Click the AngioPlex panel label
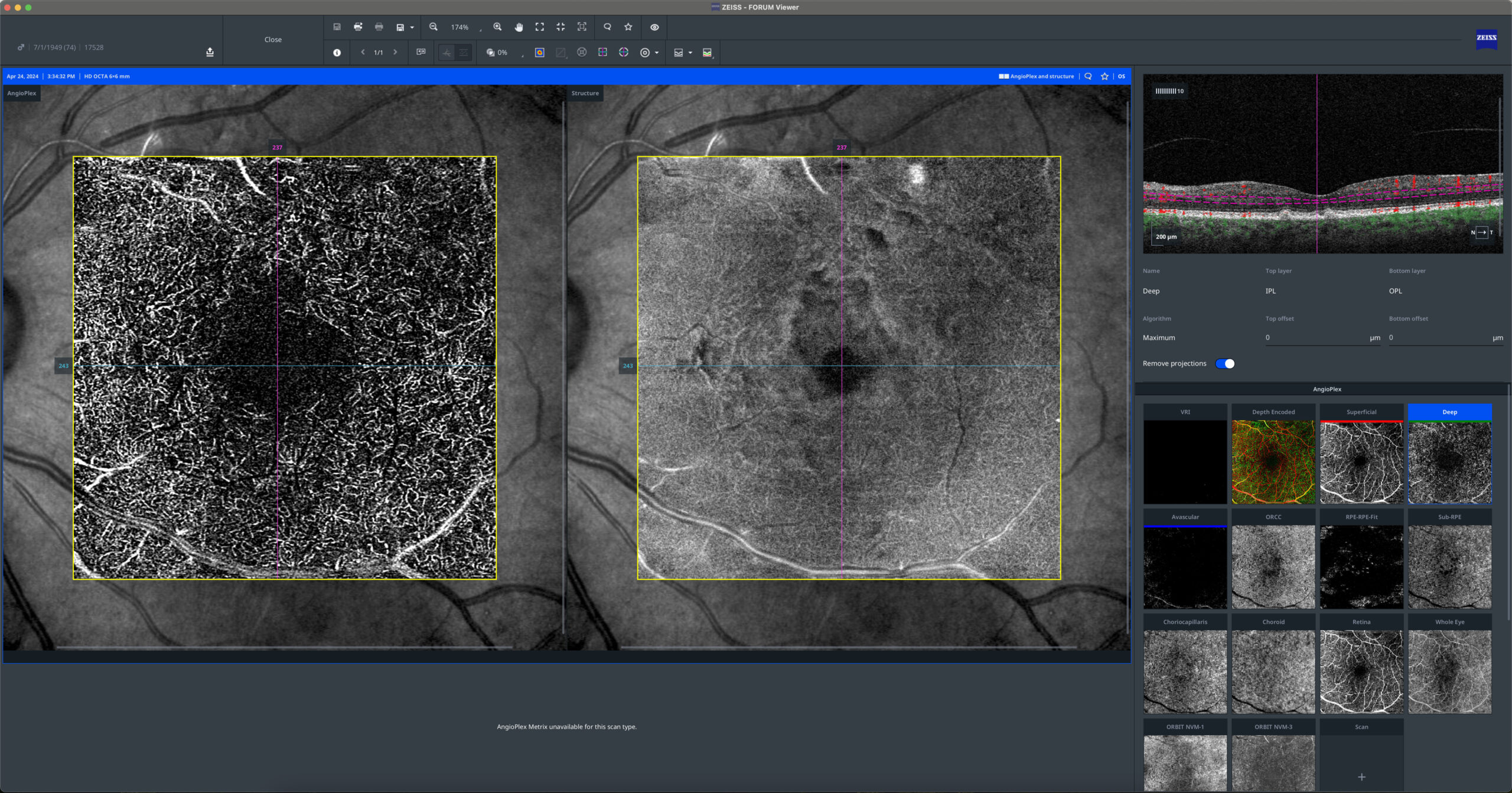The width and height of the screenshot is (1512, 793). (22, 93)
